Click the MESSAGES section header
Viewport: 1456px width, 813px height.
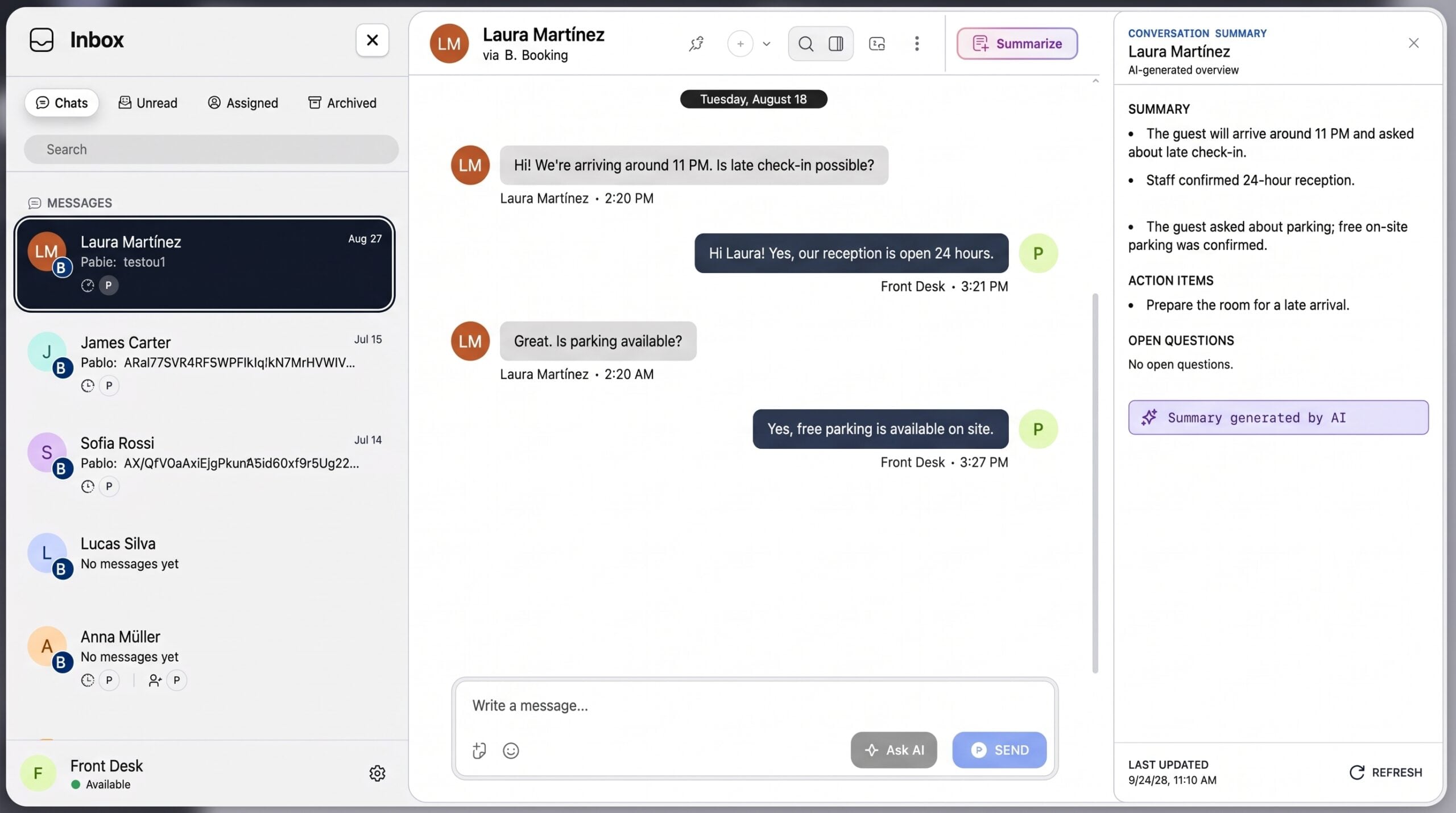(x=70, y=203)
